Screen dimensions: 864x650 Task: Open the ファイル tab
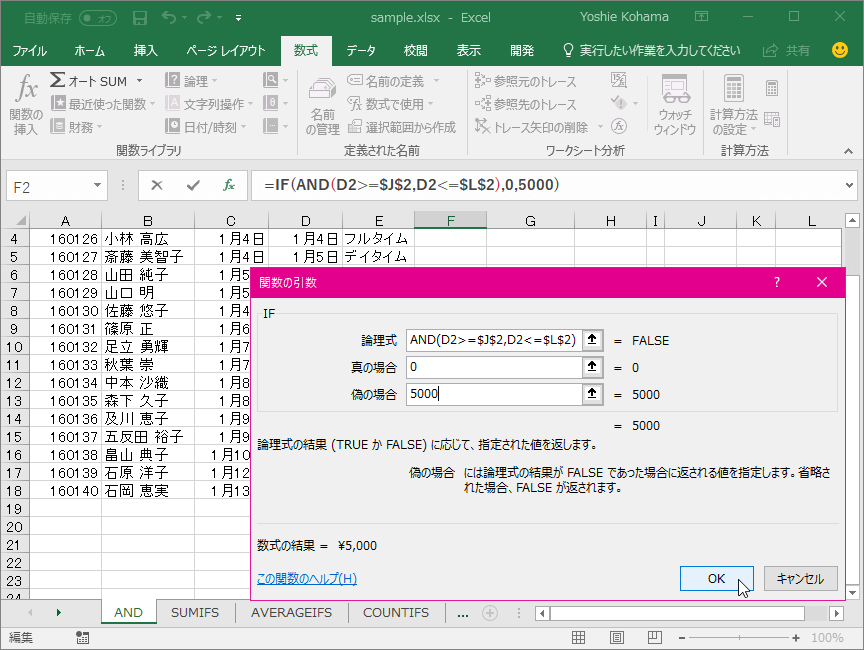[x=30, y=51]
